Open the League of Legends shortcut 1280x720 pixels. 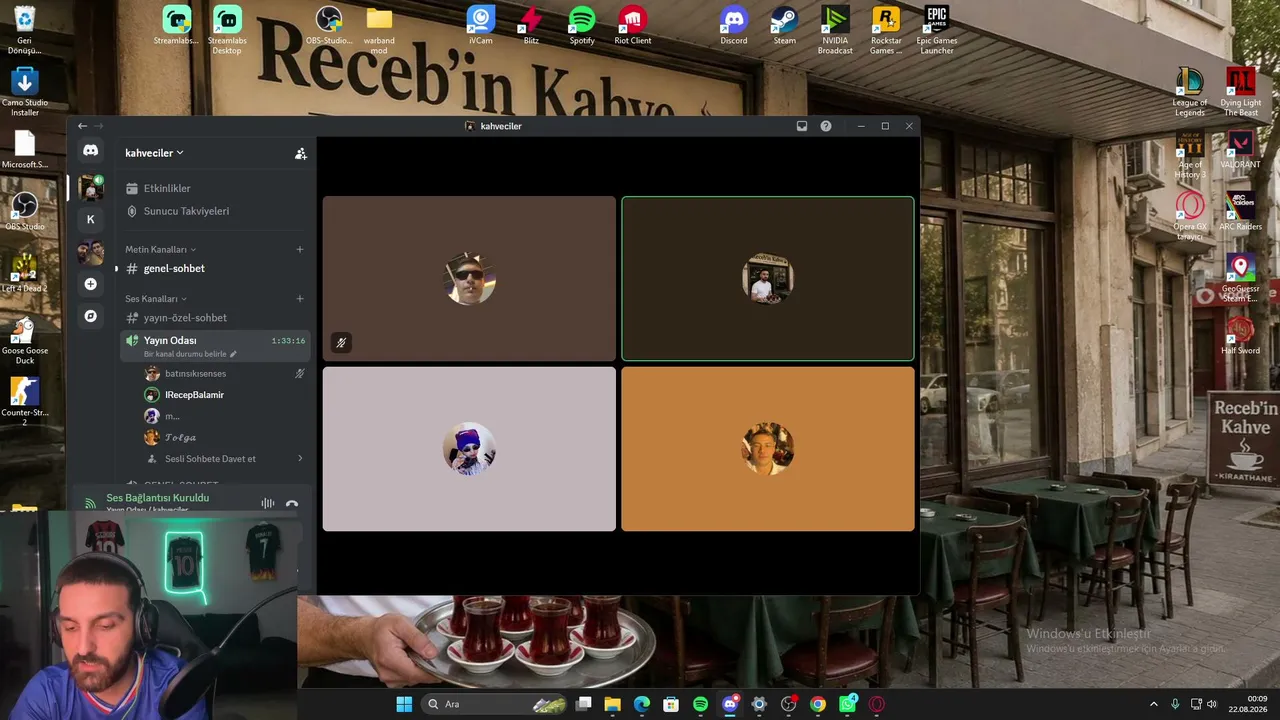coord(1190,92)
